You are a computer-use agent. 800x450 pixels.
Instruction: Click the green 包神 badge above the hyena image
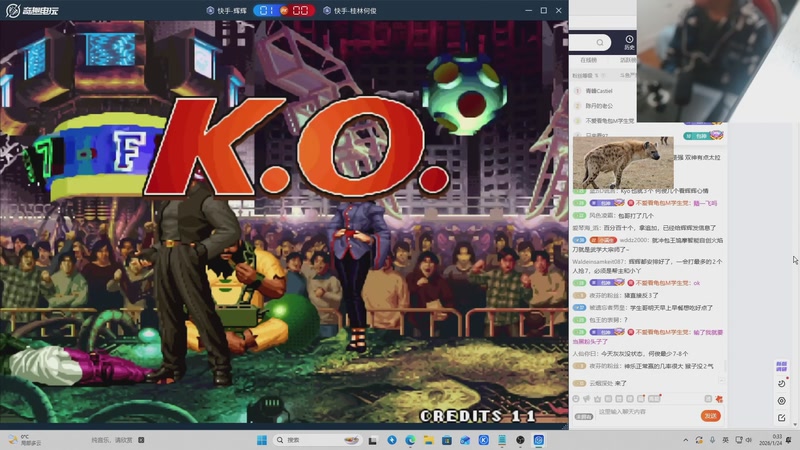pos(703,136)
